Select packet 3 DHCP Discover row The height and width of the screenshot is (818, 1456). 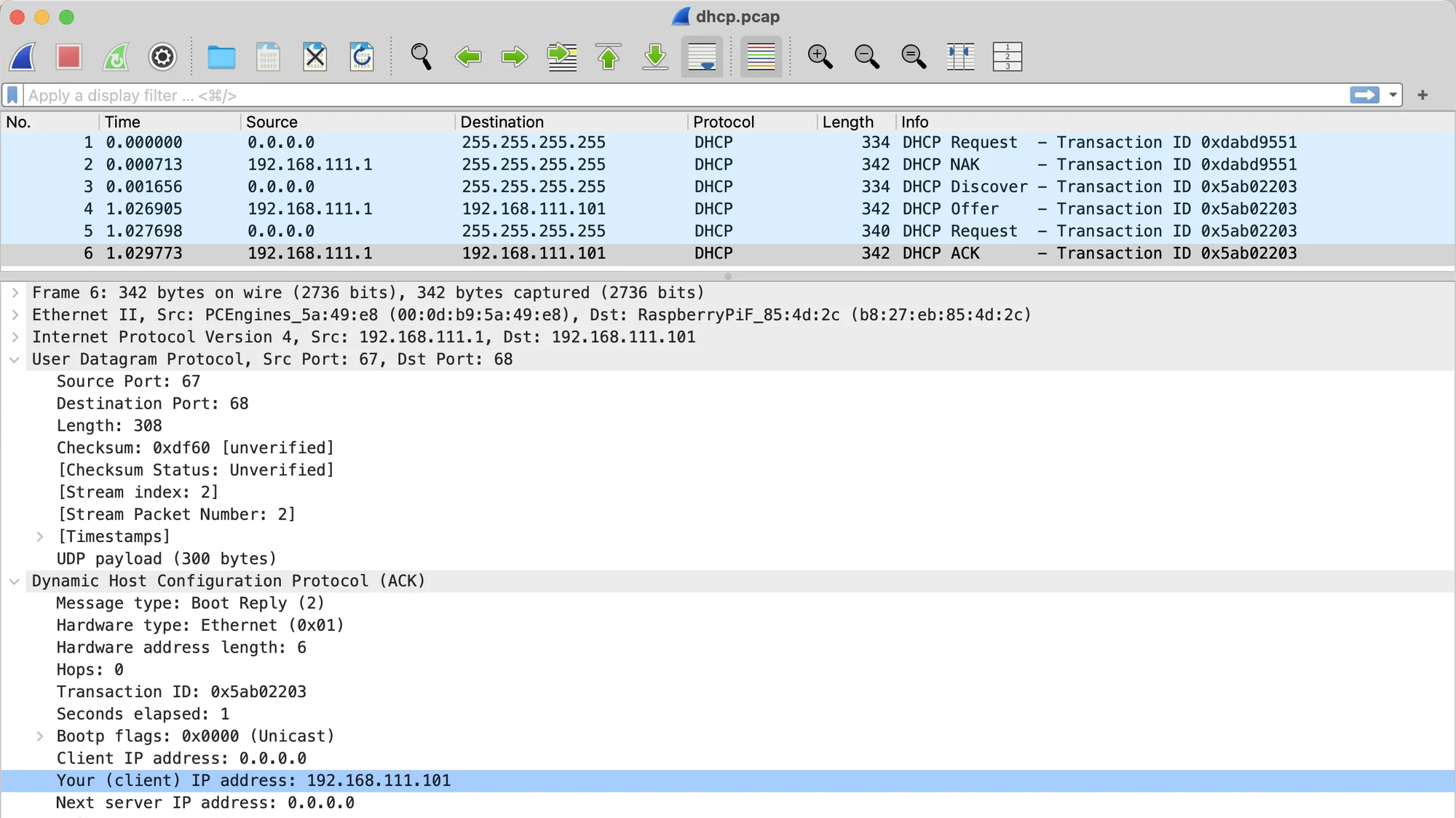coord(728,187)
